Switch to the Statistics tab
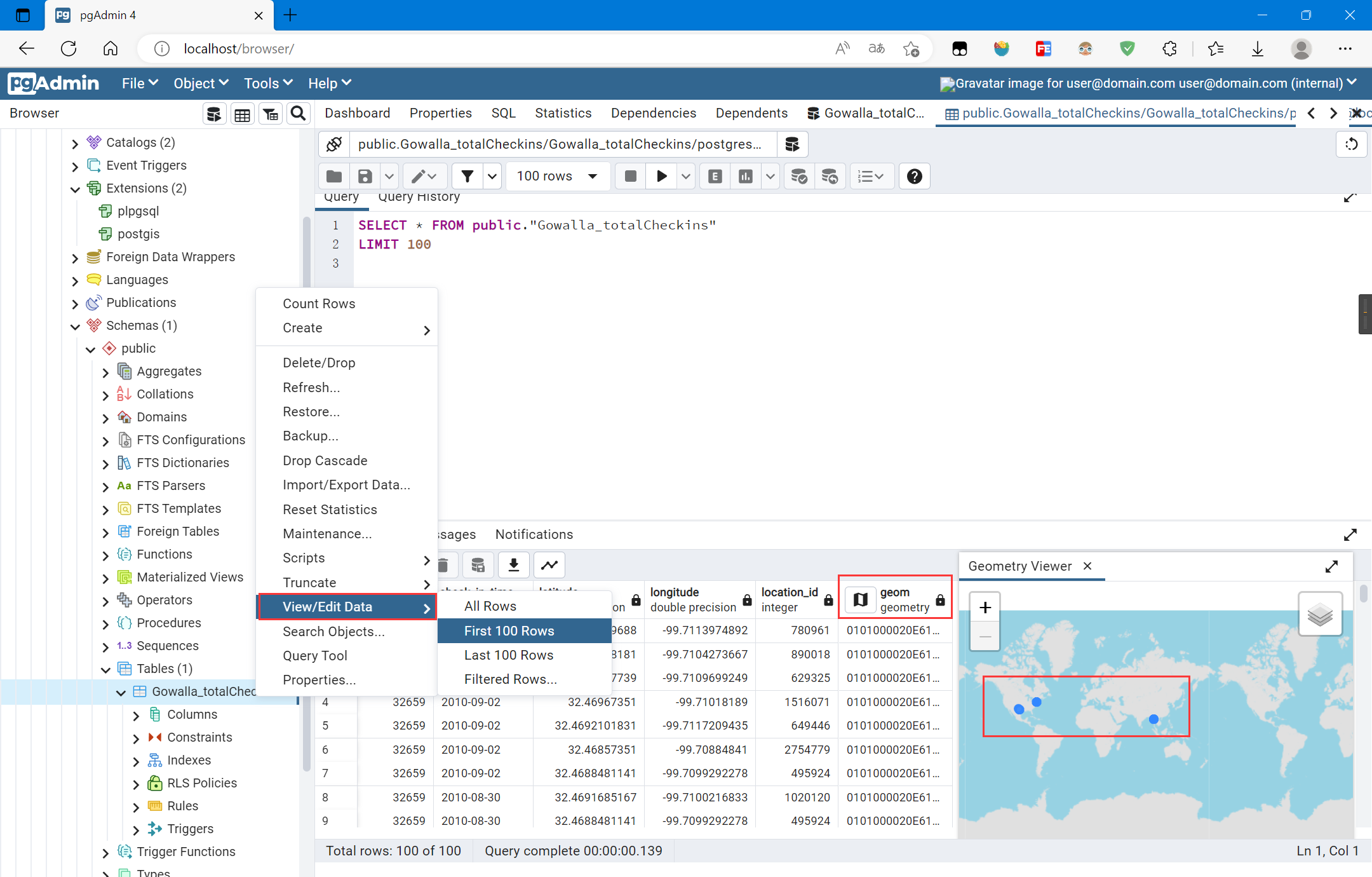The height and width of the screenshot is (877, 1372). click(563, 113)
